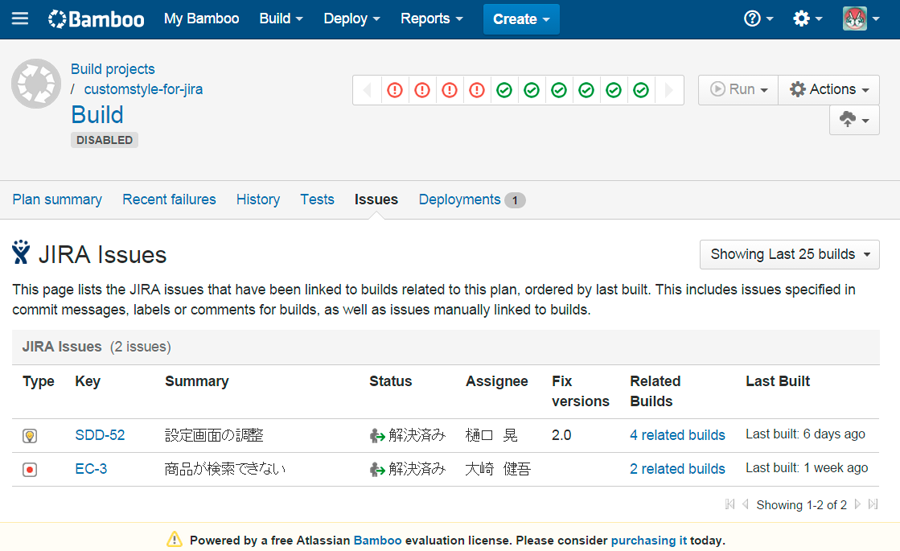Screen dimensions: 900x551
Task: Click the Deployments count badge
Action: point(515,200)
